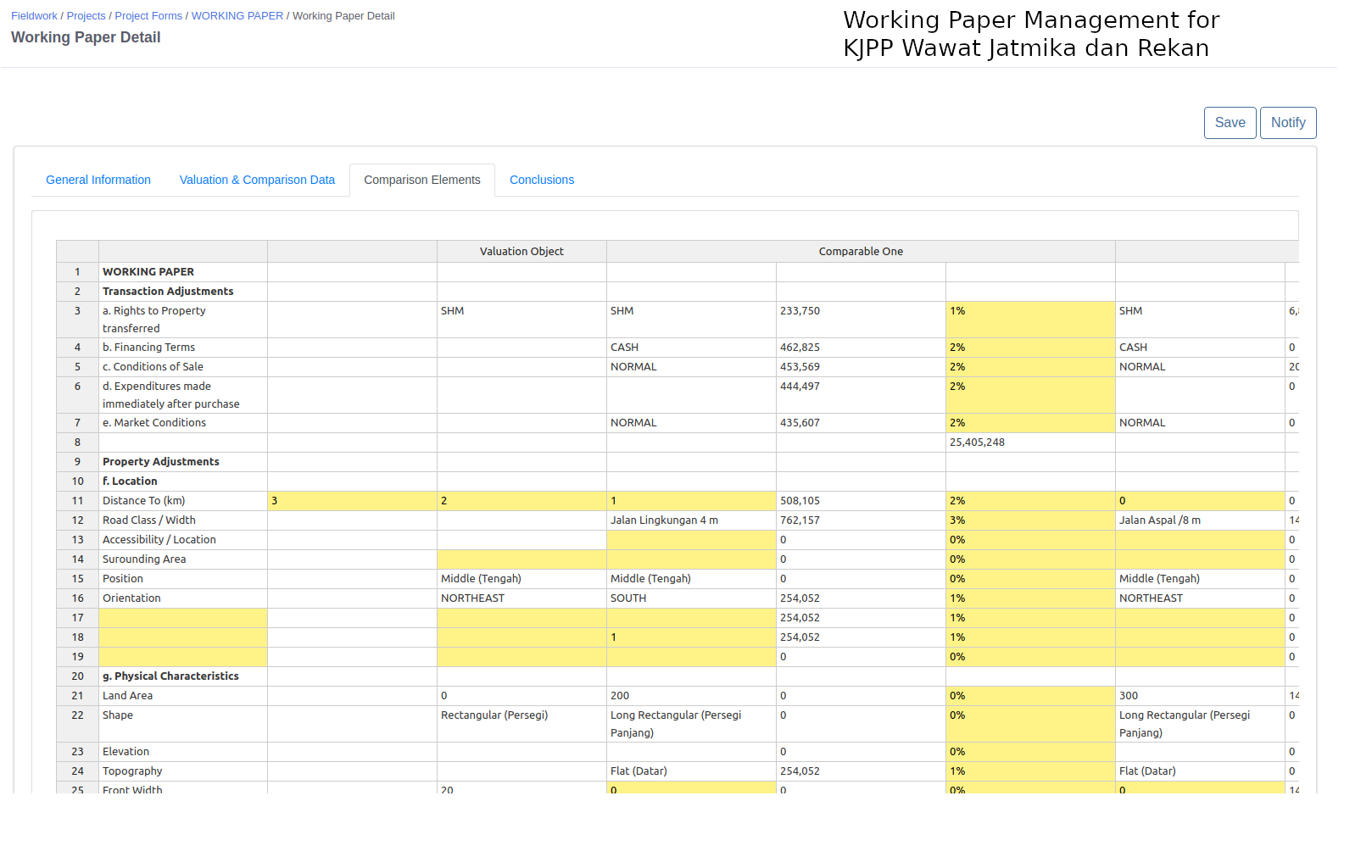Select the Comparison Elements tab
The width and height of the screenshot is (1372, 868).
[x=421, y=180]
